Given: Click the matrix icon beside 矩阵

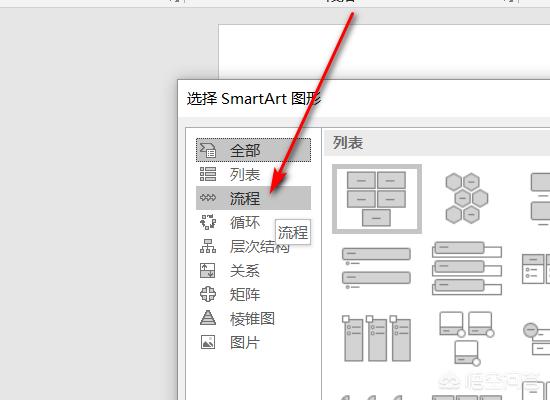Looking at the screenshot, I should (x=208, y=294).
